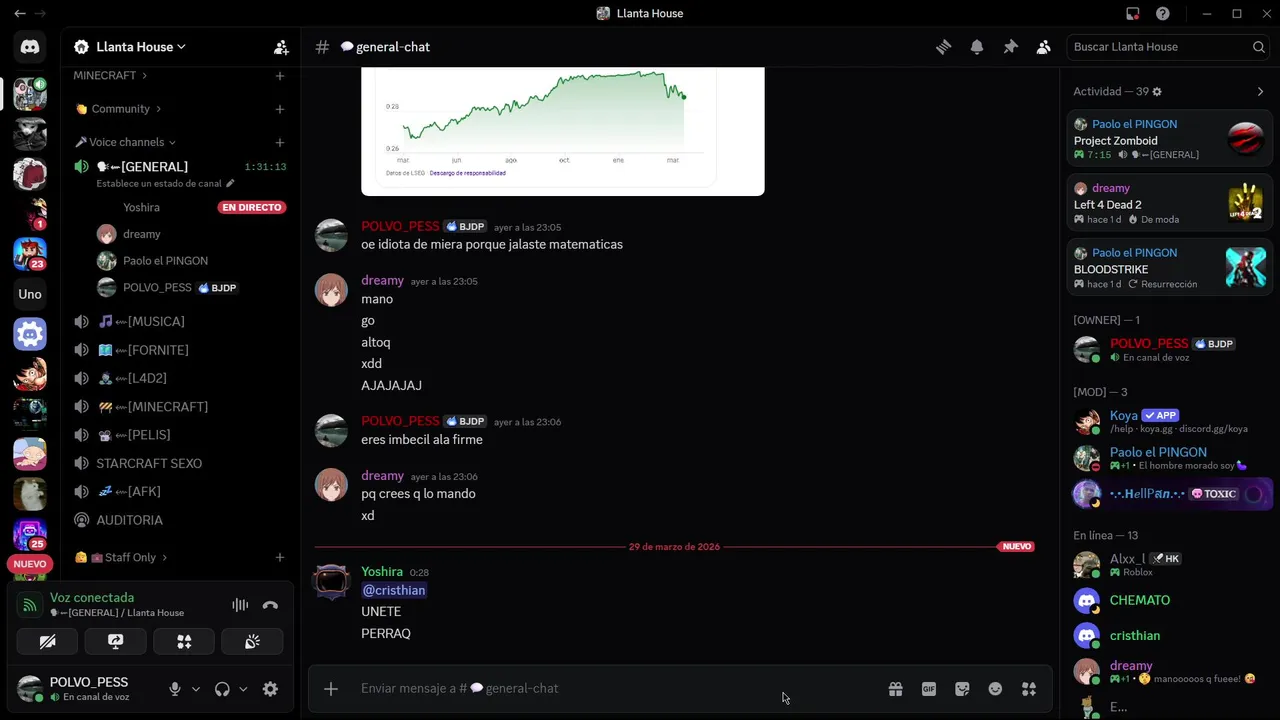Click the @cristhian mention
The width and height of the screenshot is (1280, 720).
394,590
